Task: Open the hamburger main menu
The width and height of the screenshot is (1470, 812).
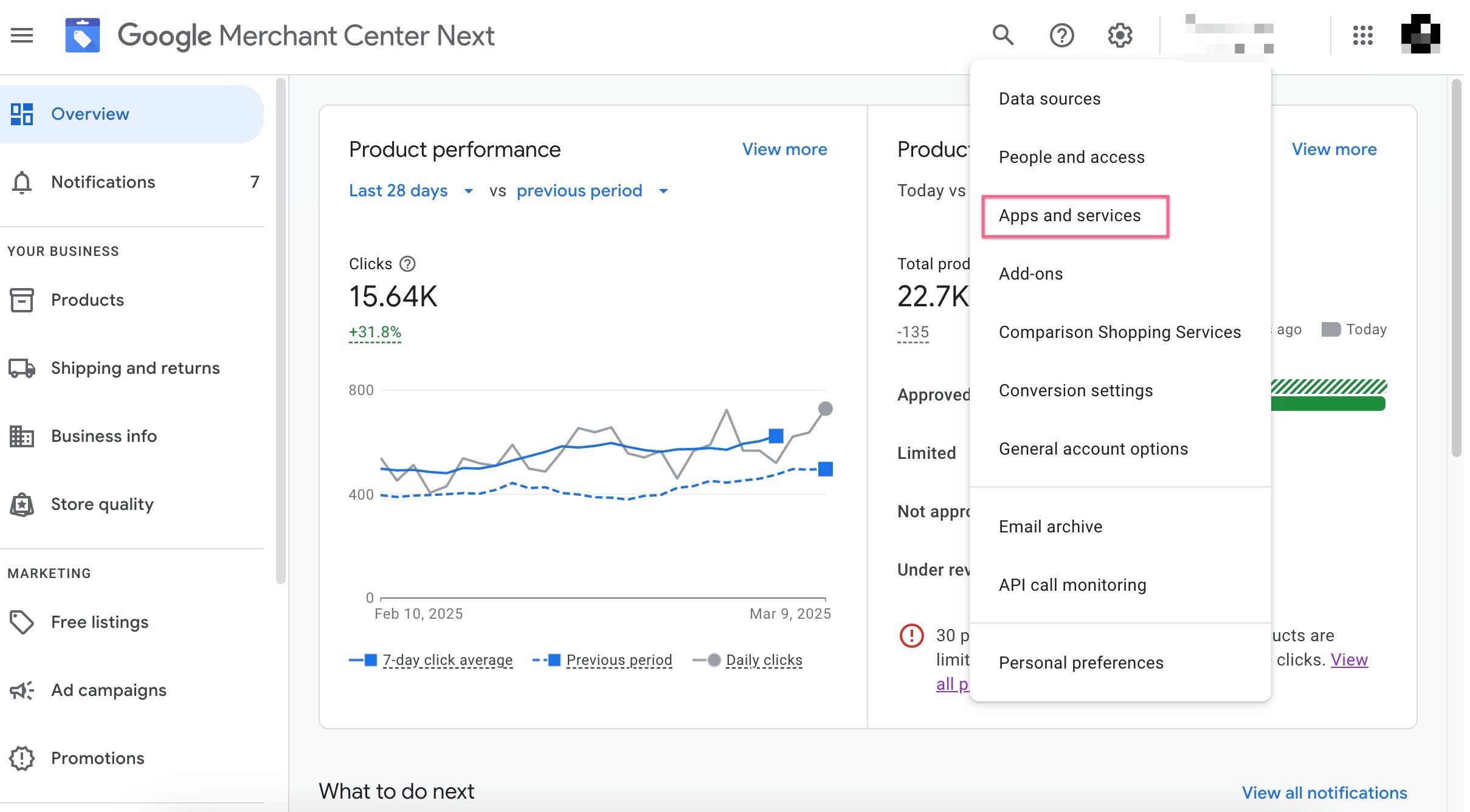Action: (x=22, y=35)
